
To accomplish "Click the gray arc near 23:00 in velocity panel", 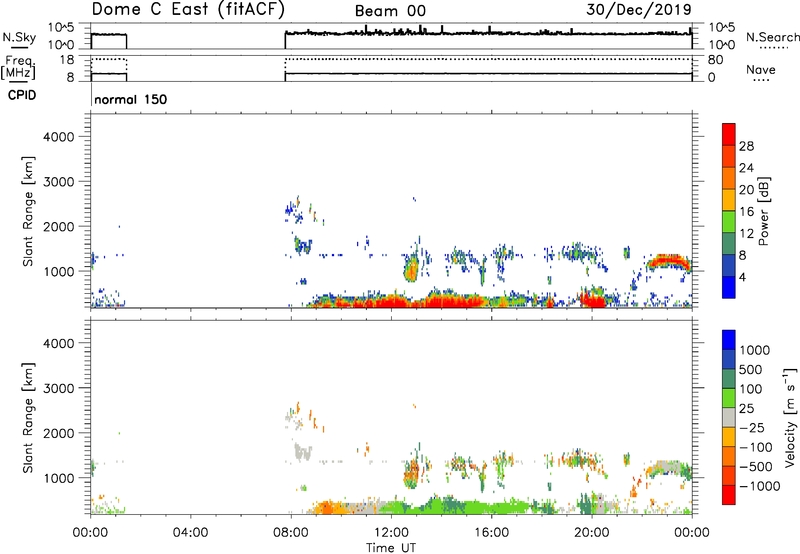I will pyautogui.click(x=665, y=467).
